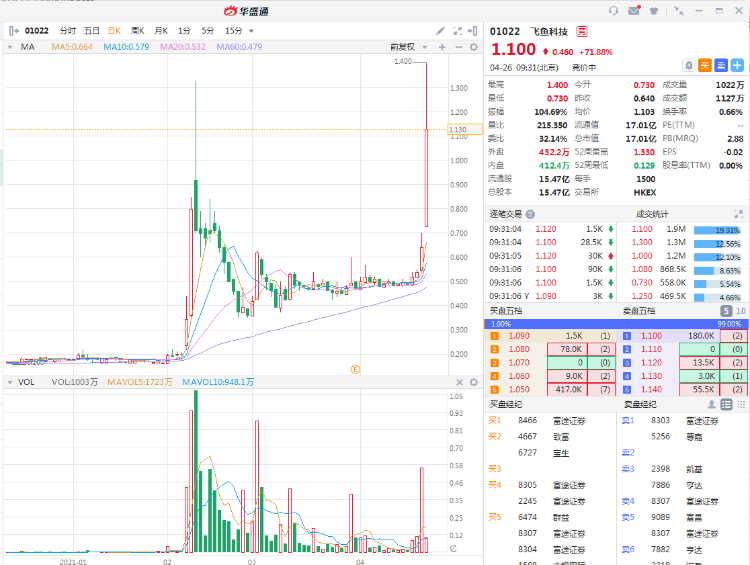Collapse the left panel beside code 01022

coord(13,31)
